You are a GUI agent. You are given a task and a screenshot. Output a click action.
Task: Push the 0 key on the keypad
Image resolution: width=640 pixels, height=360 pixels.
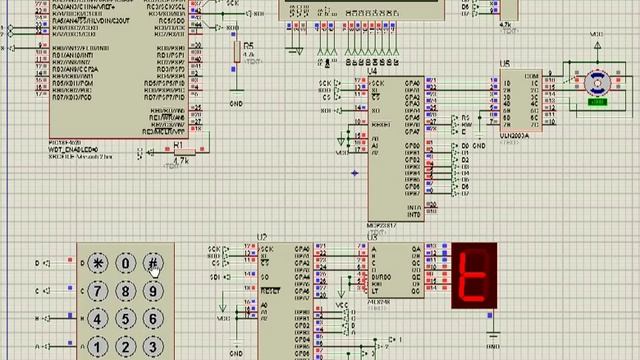[x=125, y=263]
